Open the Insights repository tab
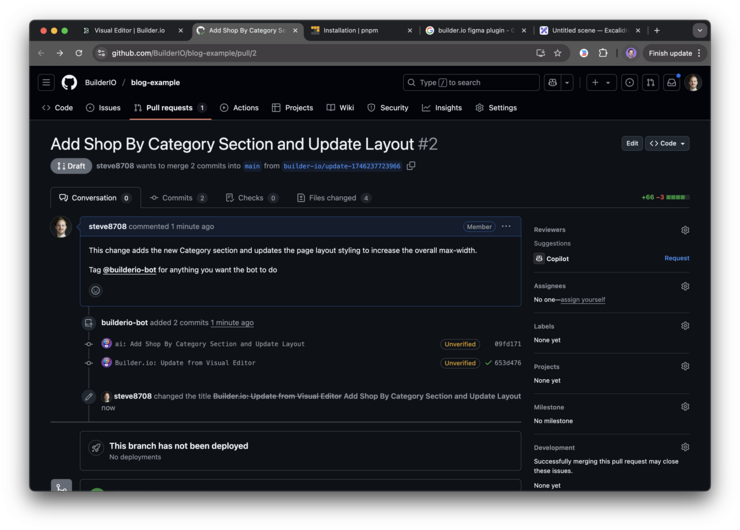Screen dimensions: 740x530 click(x=442, y=108)
